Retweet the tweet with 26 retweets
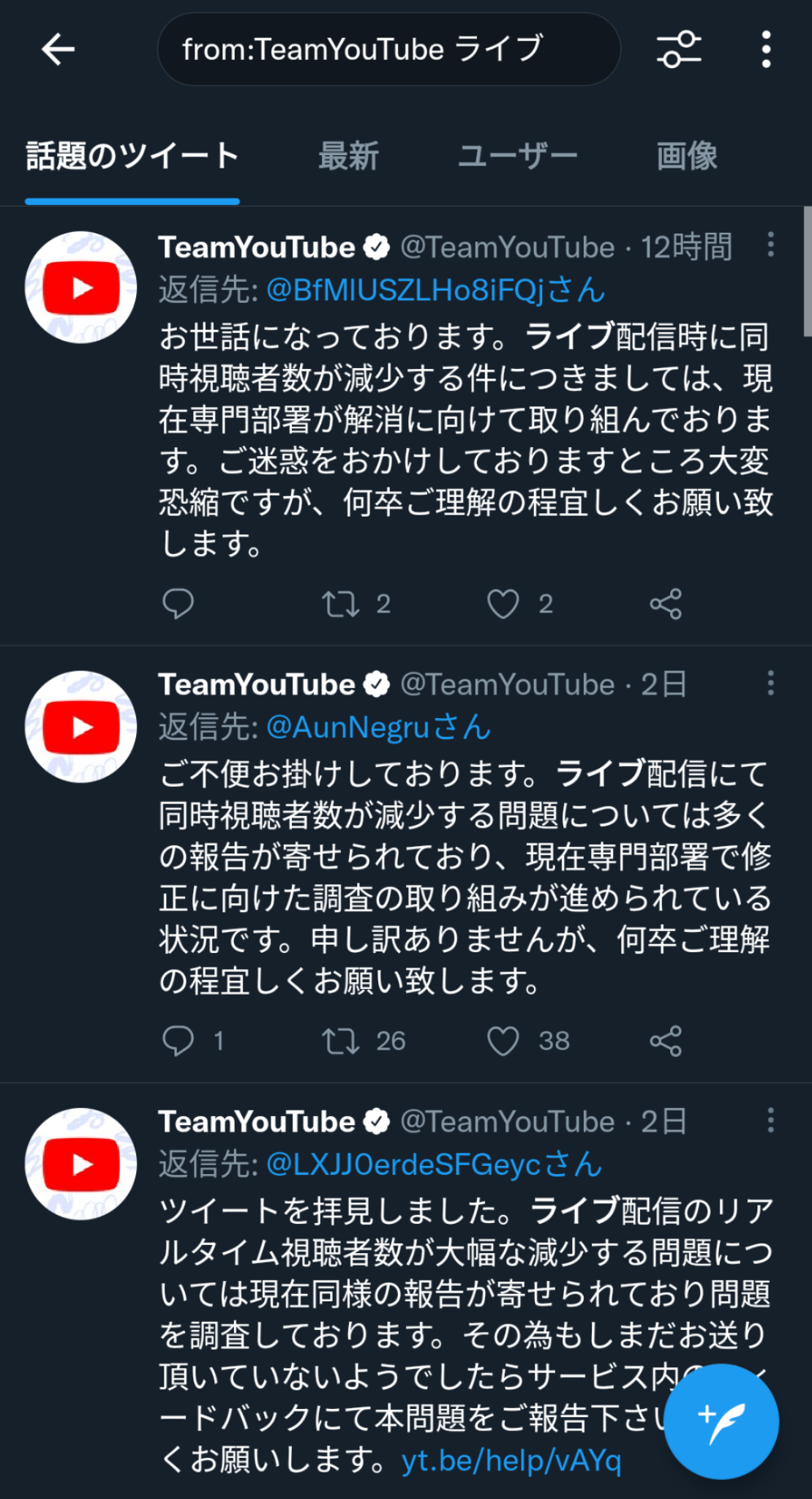Image resolution: width=812 pixels, height=1499 pixels. (x=341, y=1041)
